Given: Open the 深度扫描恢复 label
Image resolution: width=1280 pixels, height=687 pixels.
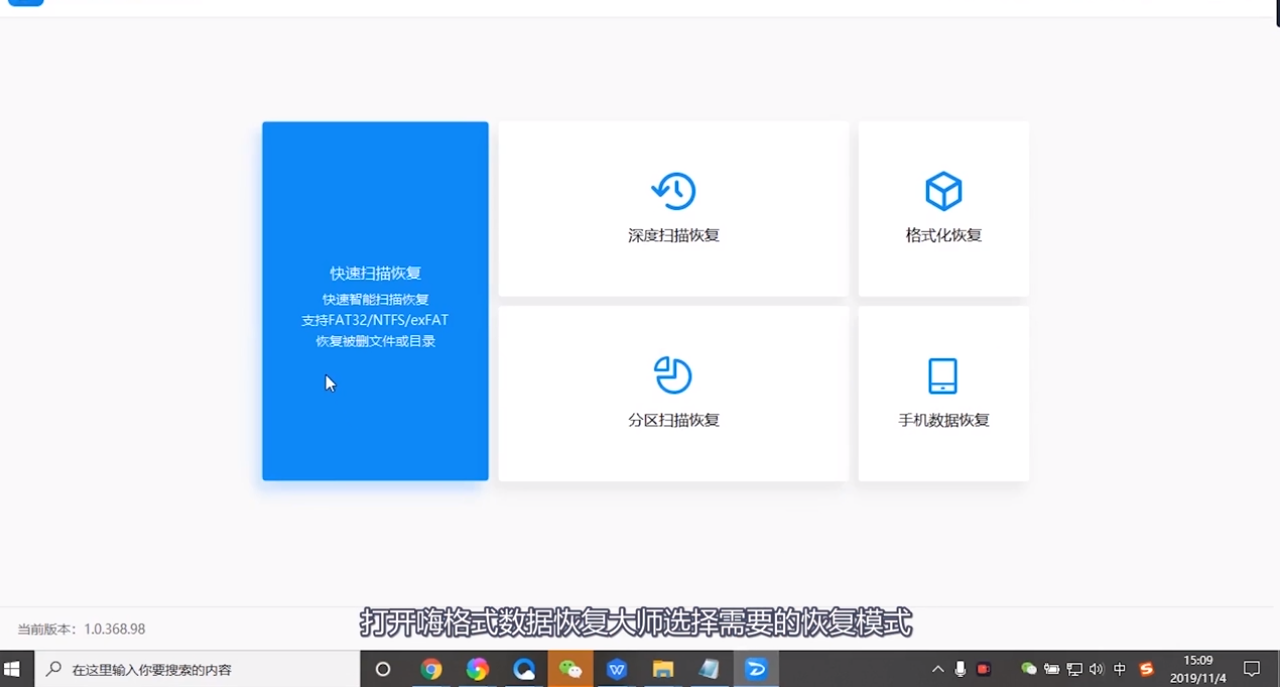Looking at the screenshot, I should [x=674, y=236].
